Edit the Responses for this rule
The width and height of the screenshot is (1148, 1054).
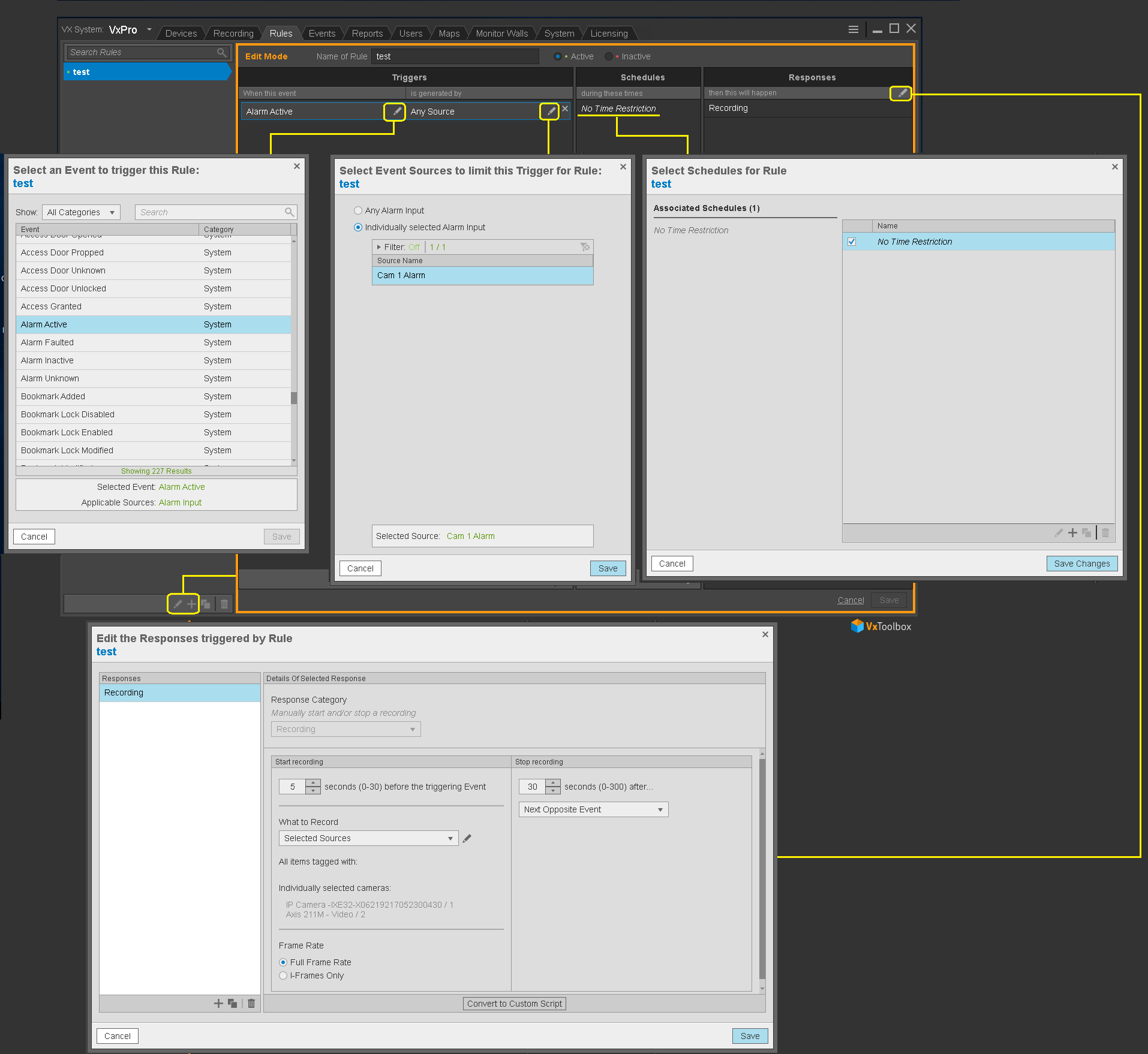coord(901,94)
